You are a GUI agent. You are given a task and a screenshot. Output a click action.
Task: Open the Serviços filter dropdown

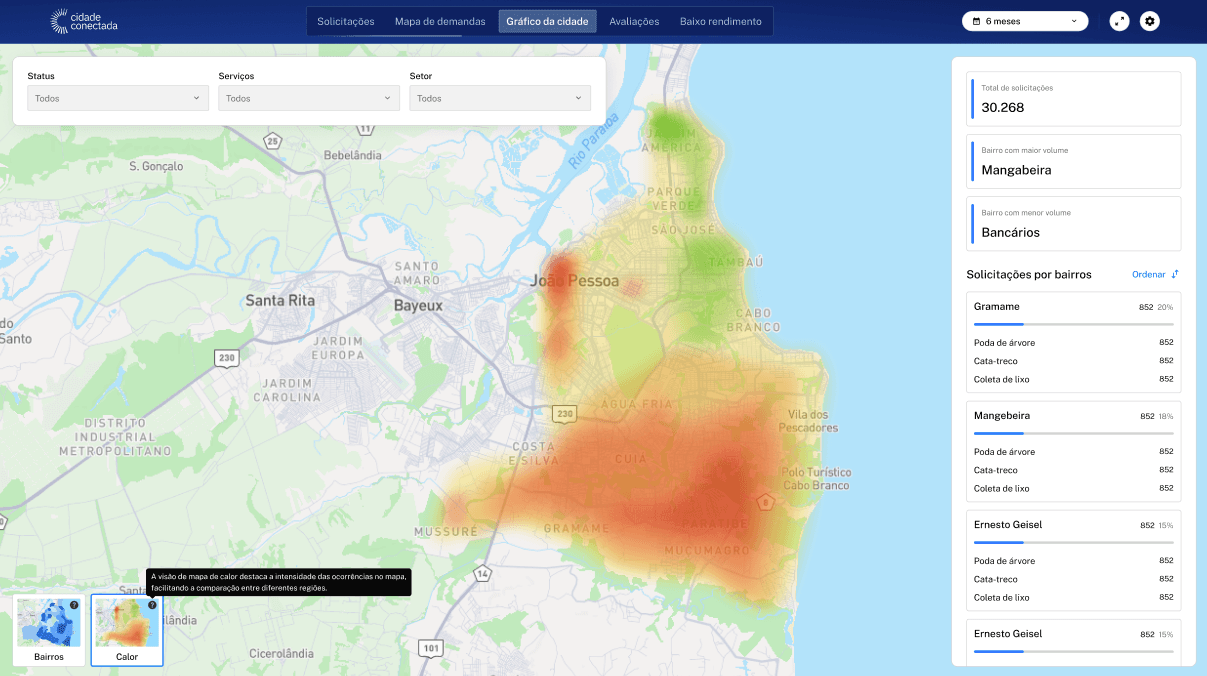coord(309,98)
